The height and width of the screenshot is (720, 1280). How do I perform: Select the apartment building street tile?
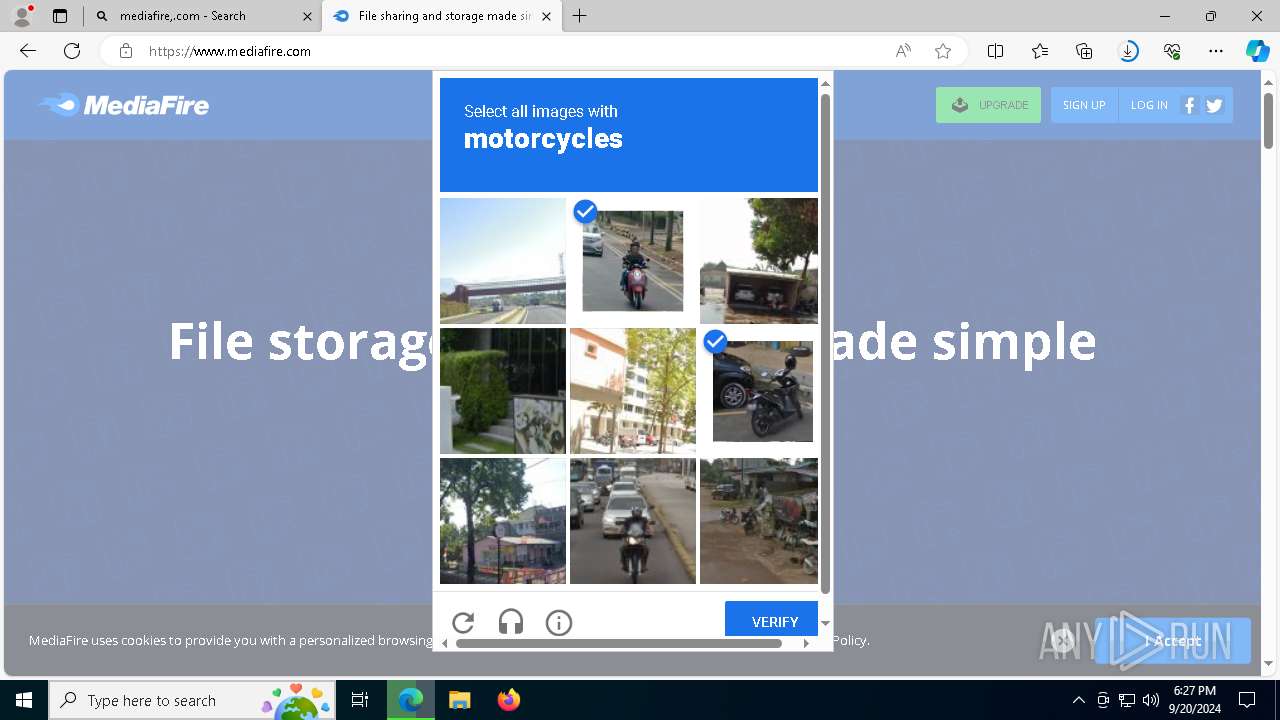click(x=633, y=391)
